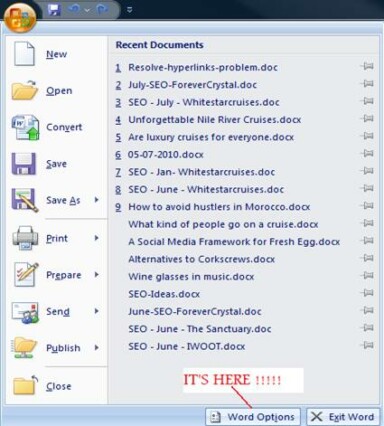Choose the New menu label
384x426 pixels.
(56, 54)
